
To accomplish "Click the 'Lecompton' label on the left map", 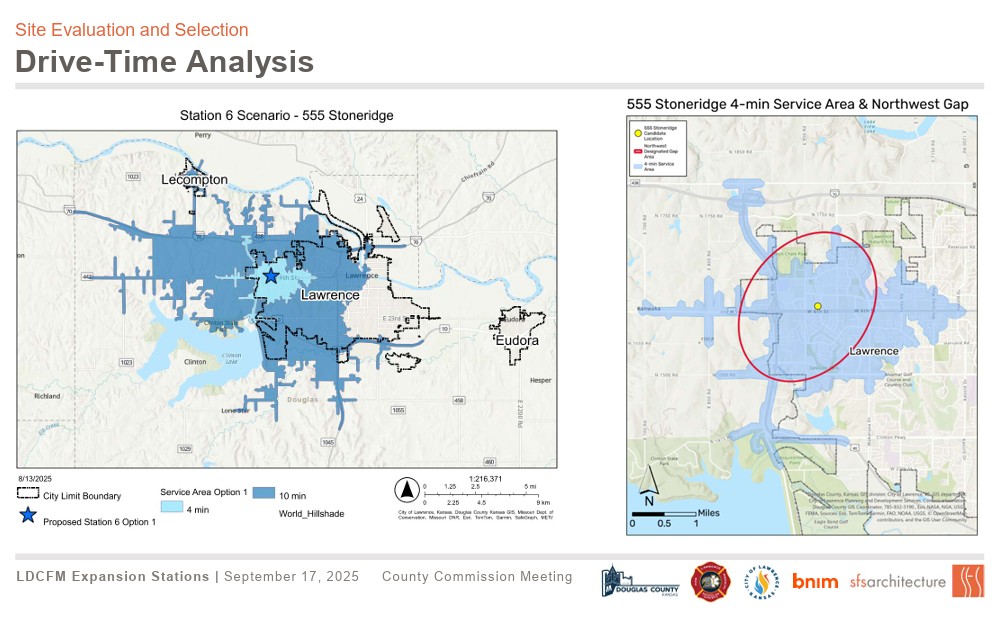I will 194,179.
